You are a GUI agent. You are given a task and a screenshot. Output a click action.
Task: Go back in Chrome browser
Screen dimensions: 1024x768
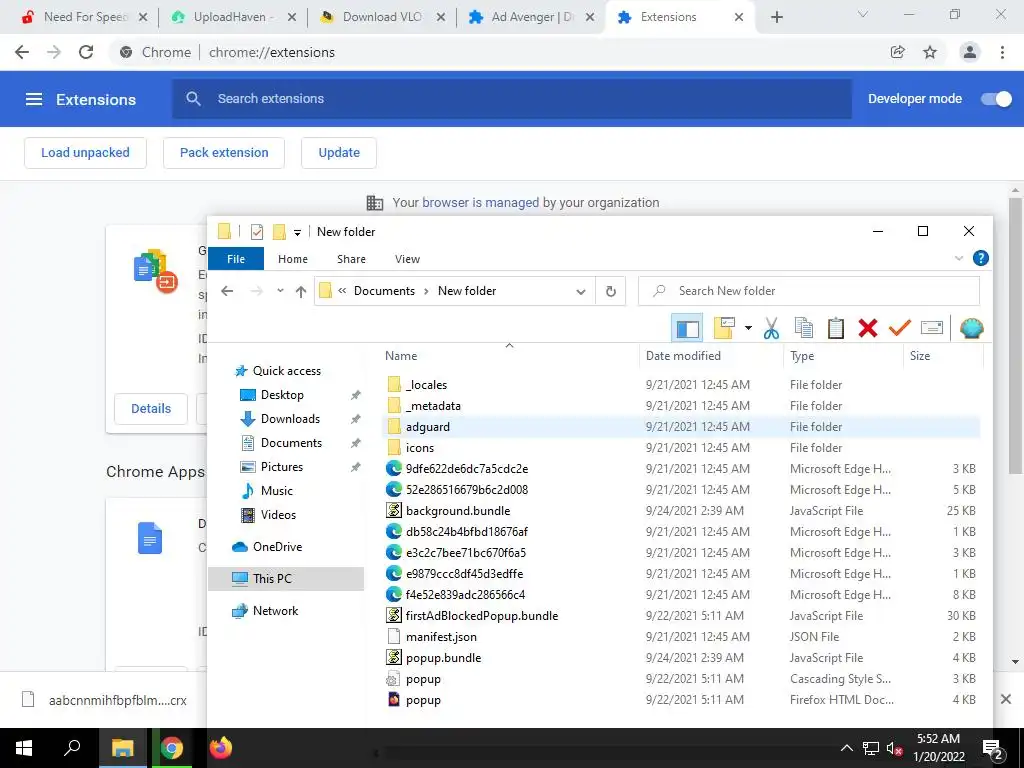pos(22,52)
